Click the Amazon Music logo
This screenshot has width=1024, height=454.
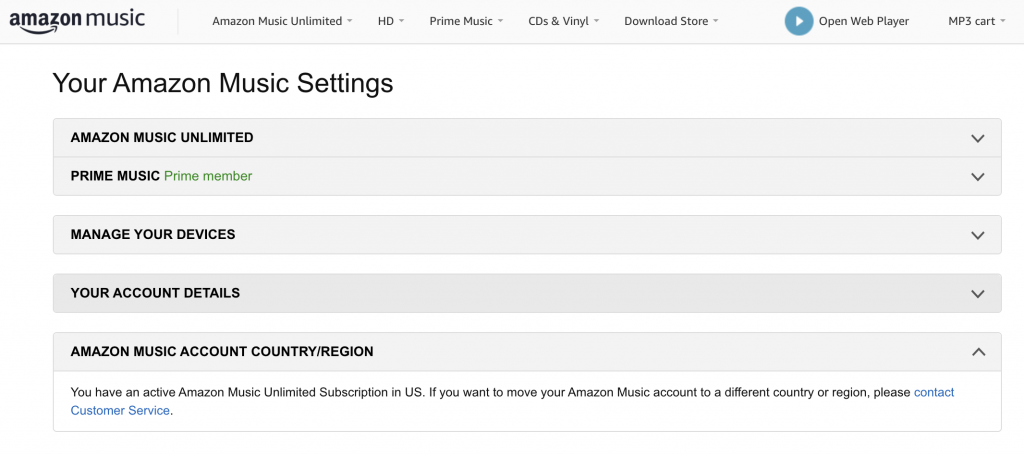pyautogui.click(x=77, y=20)
